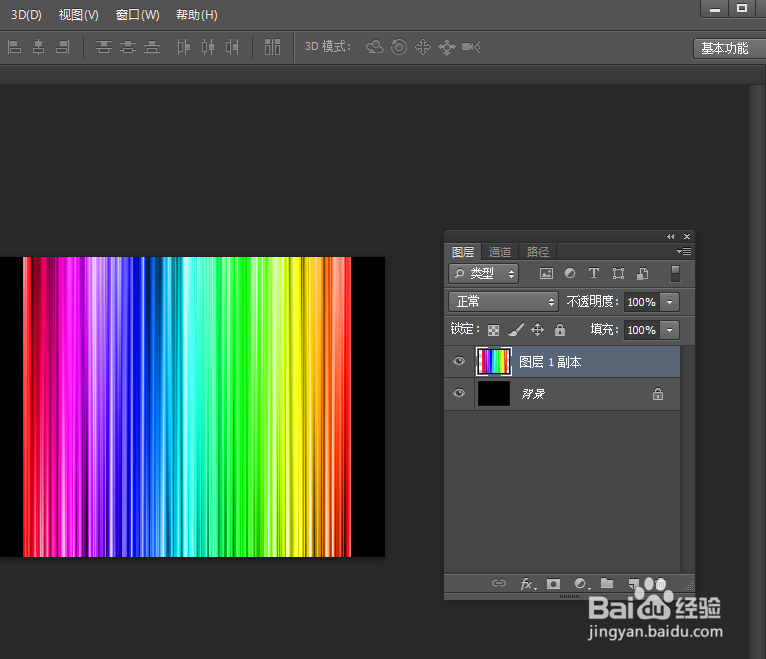Click align right edges icon

pyautogui.click(x=63, y=47)
